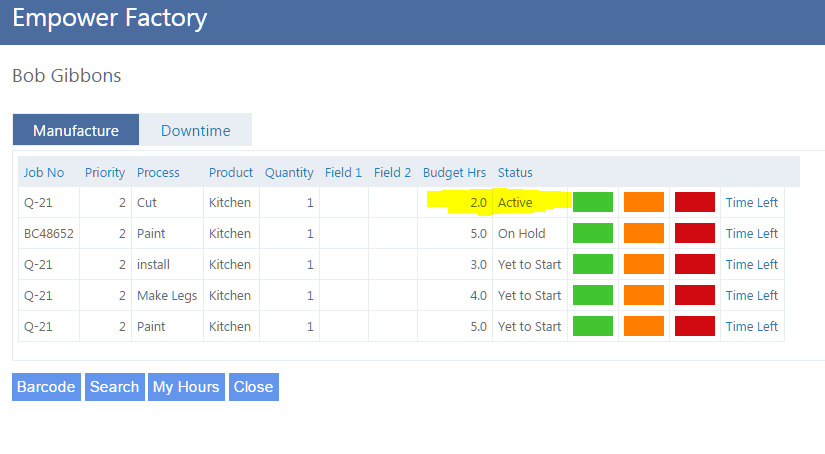
Task: Sort list by Job No header
Action: pos(44,172)
